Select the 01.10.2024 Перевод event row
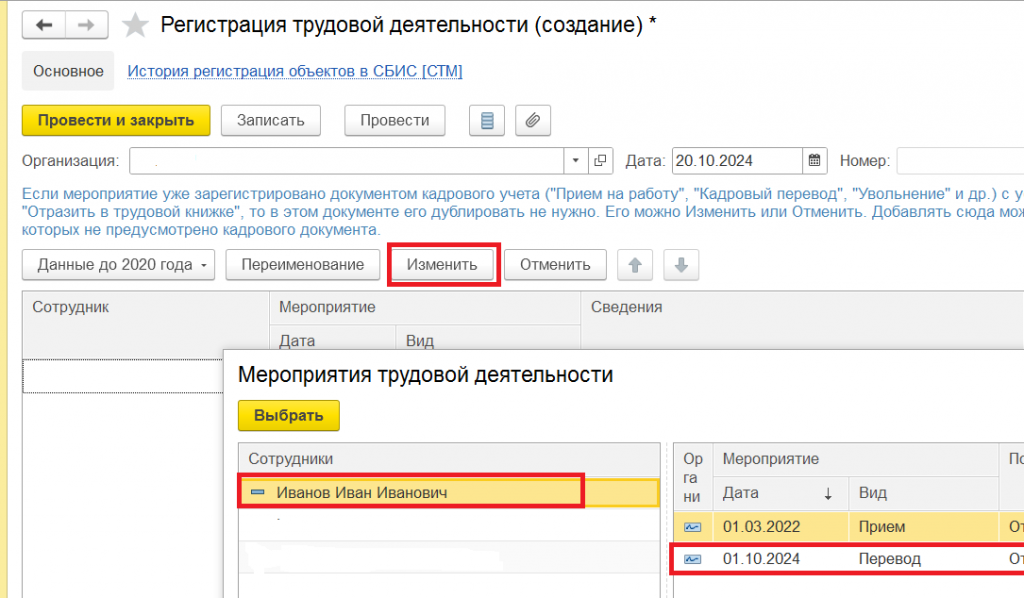 (x=848, y=559)
